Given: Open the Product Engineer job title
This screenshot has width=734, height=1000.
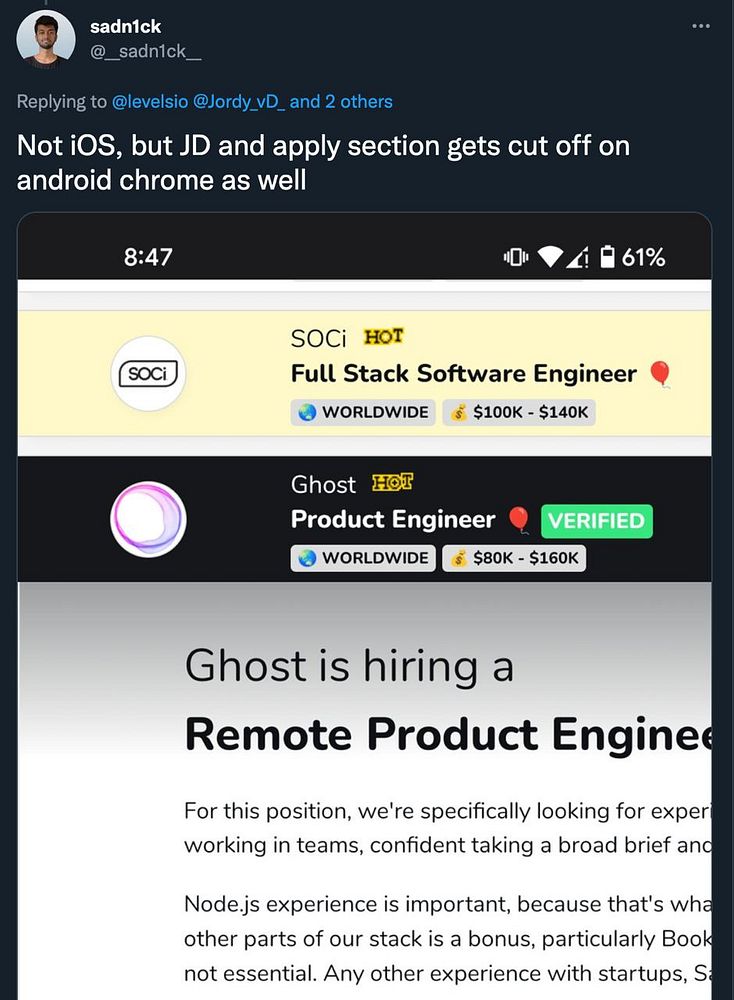Looking at the screenshot, I should (x=392, y=520).
